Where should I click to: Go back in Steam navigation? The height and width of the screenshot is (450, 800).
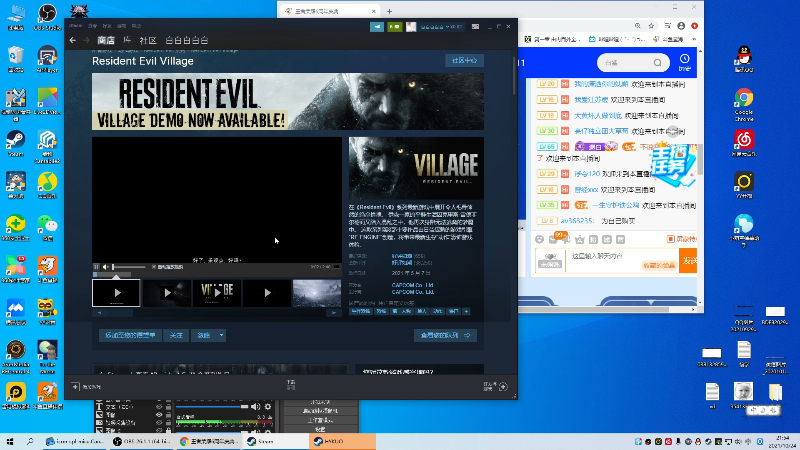tap(73, 40)
